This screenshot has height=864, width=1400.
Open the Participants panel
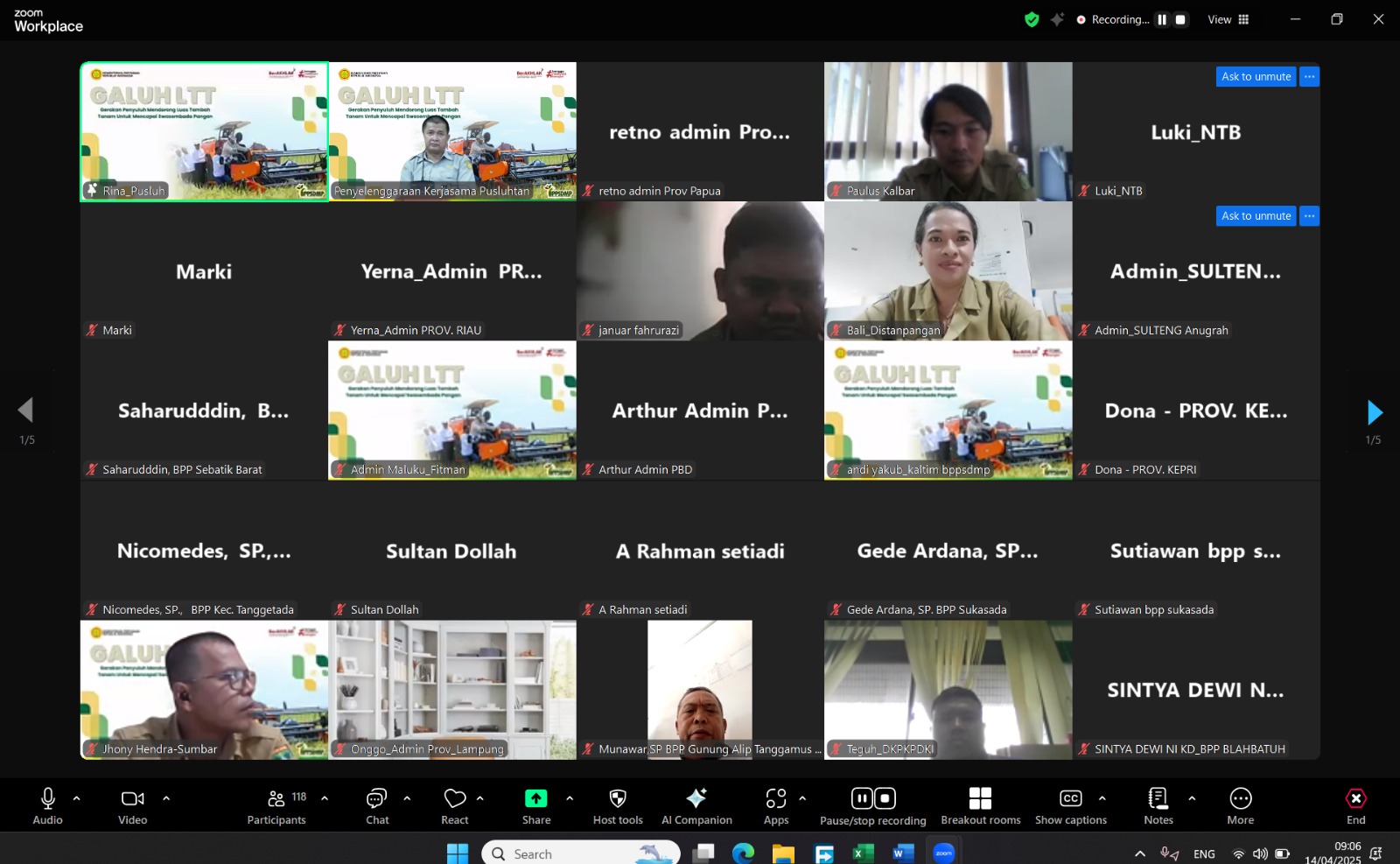pyautogui.click(x=276, y=805)
